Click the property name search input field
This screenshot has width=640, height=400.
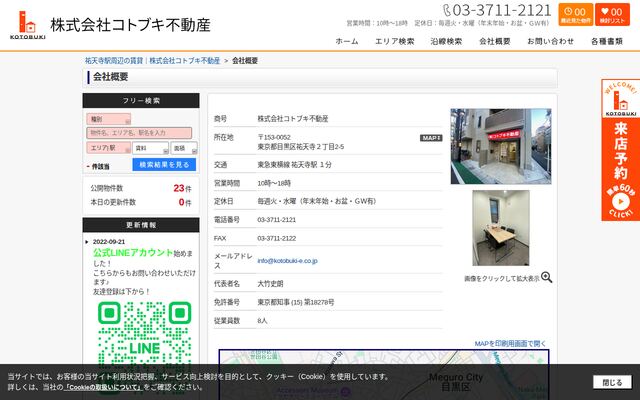click(x=139, y=133)
